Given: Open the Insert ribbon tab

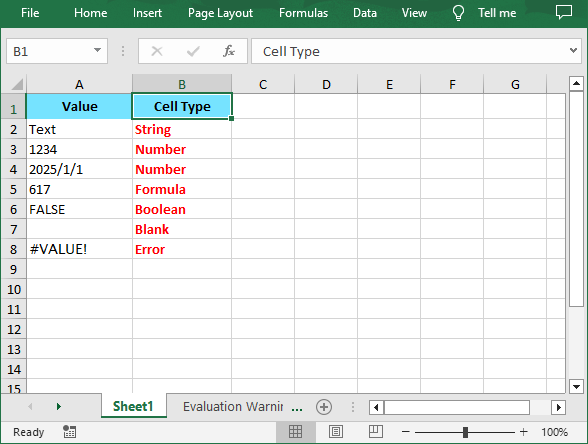Looking at the screenshot, I should pos(147,13).
